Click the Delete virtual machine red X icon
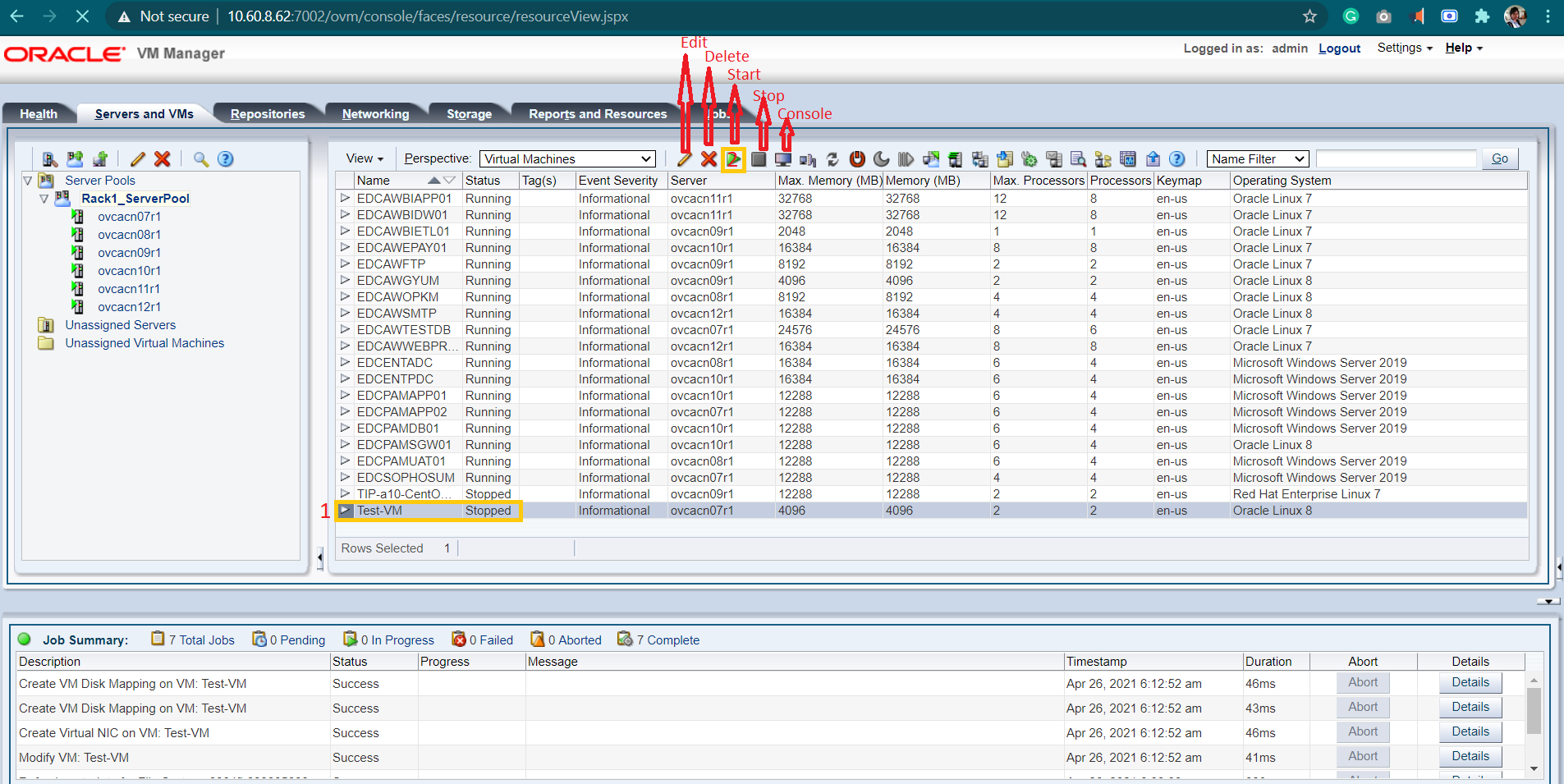1564x784 pixels. 709,159
